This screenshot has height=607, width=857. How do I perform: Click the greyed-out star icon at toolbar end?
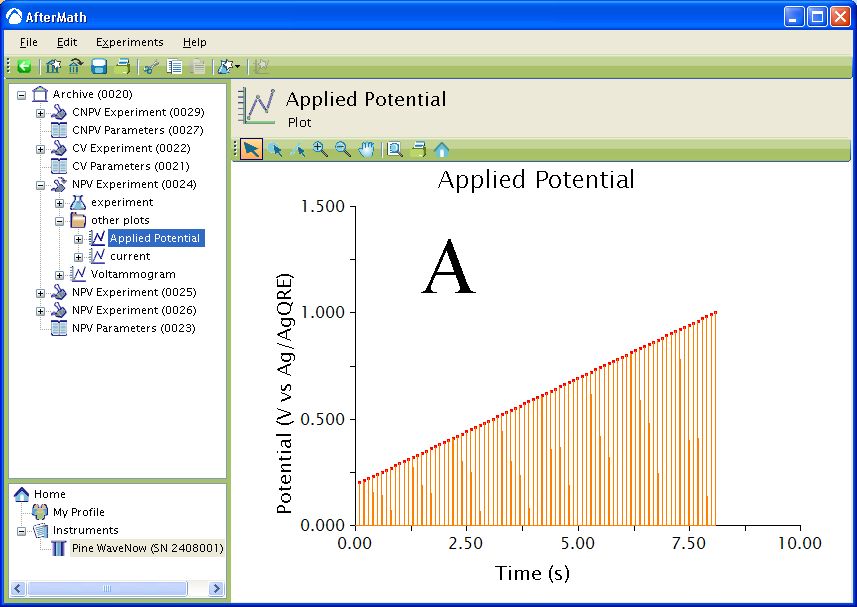[x=262, y=67]
